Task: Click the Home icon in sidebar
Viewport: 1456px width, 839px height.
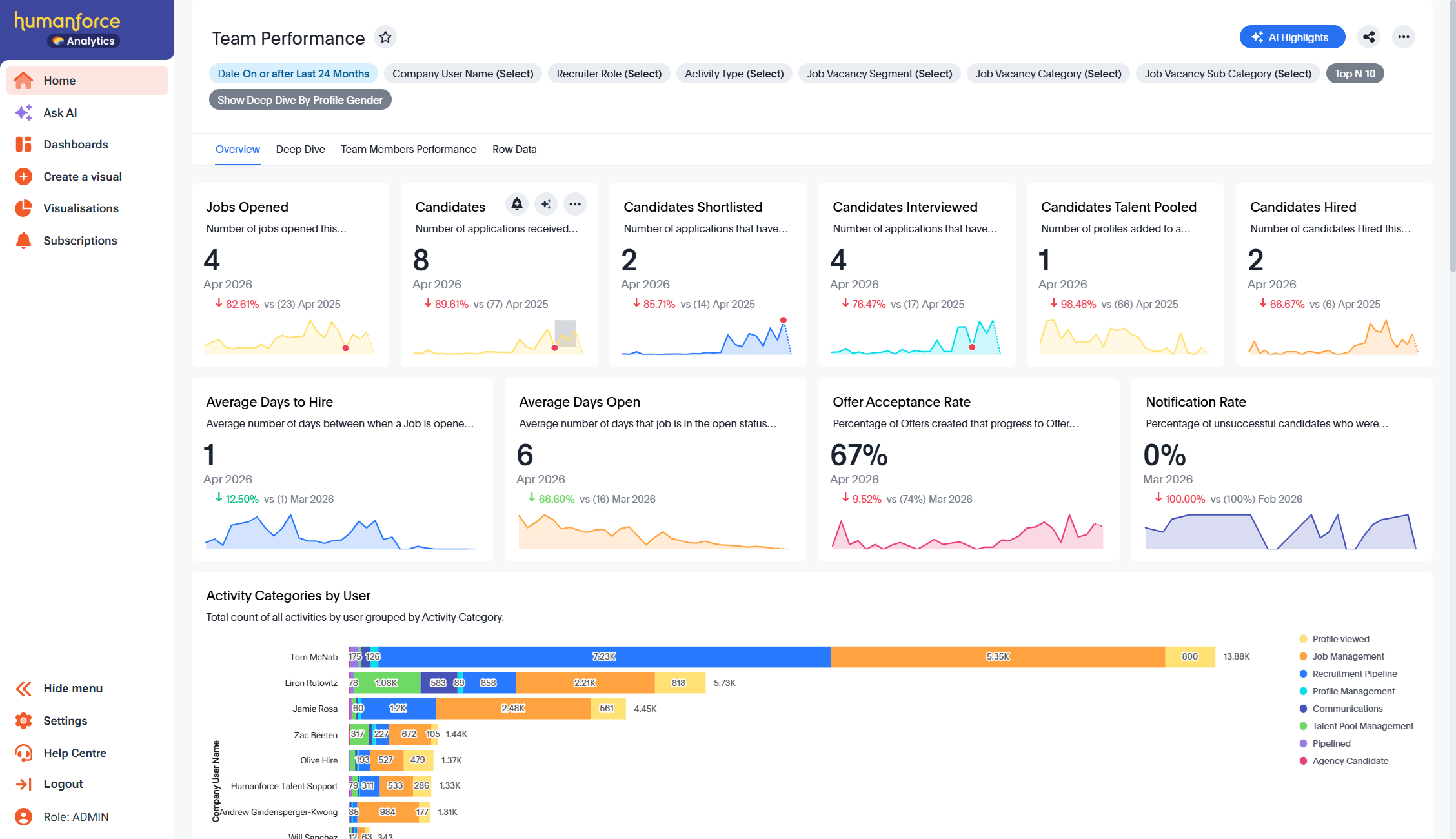Action: click(x=24, y=81)
